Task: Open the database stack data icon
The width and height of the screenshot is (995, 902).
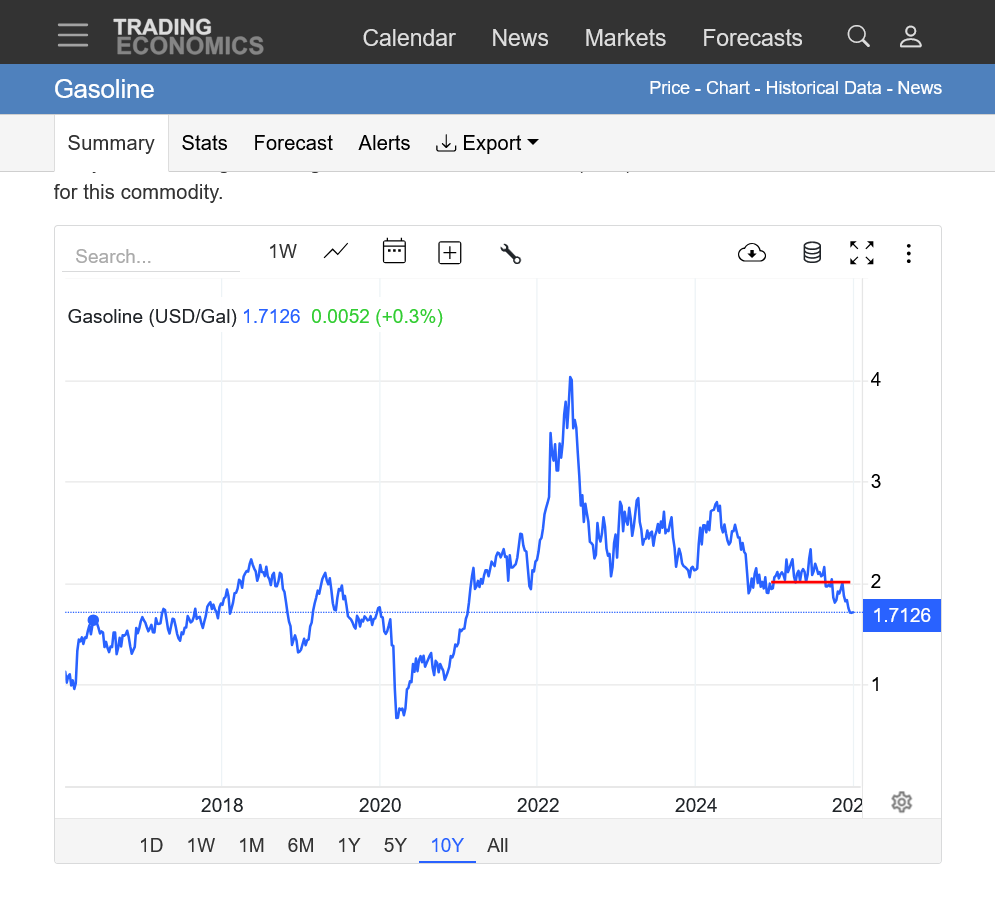Action: [x=812, y=253]
